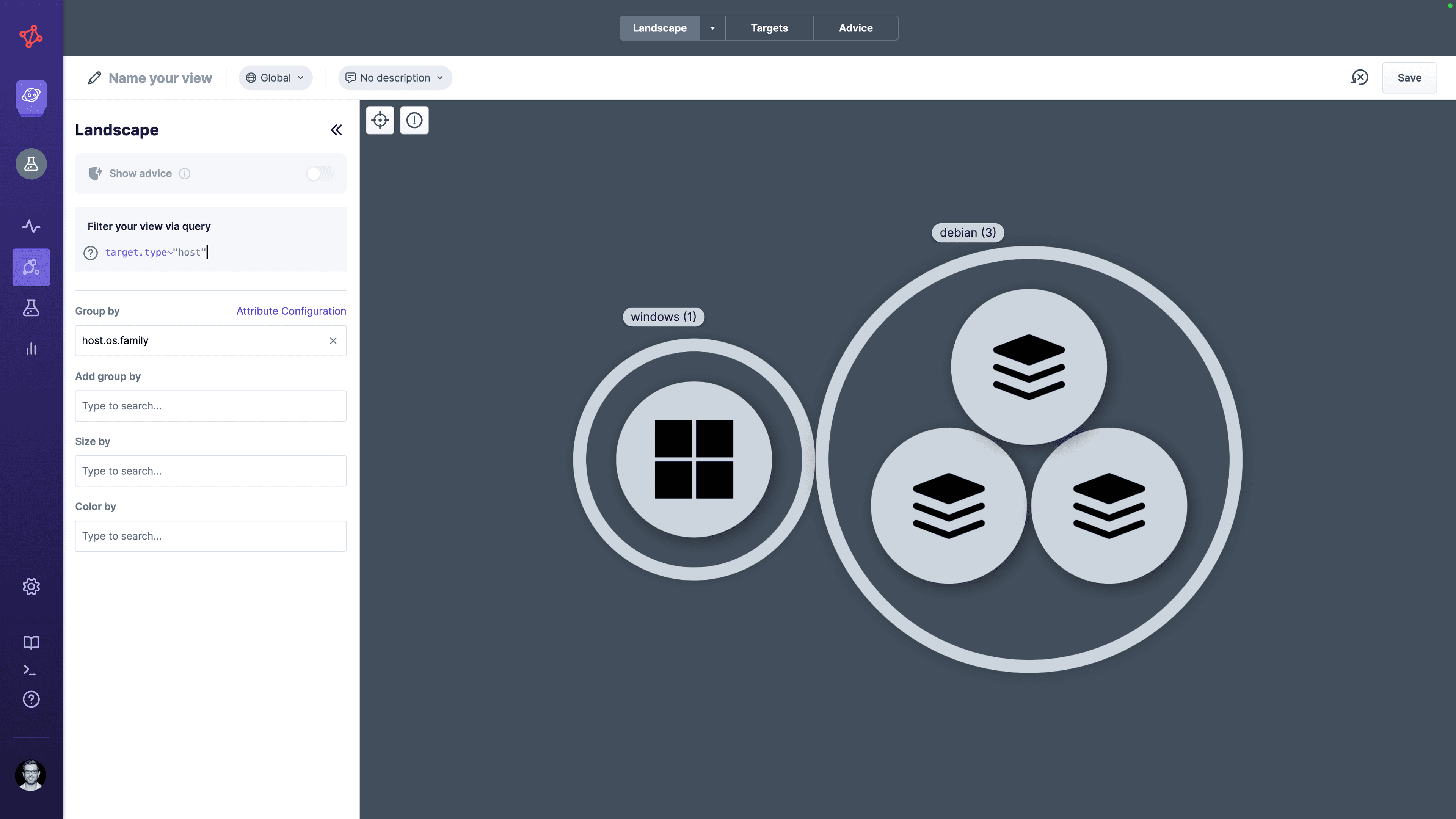This screenshot has width=1456, height=819.
Task: Click the book documentation icon
Action: 31,643
